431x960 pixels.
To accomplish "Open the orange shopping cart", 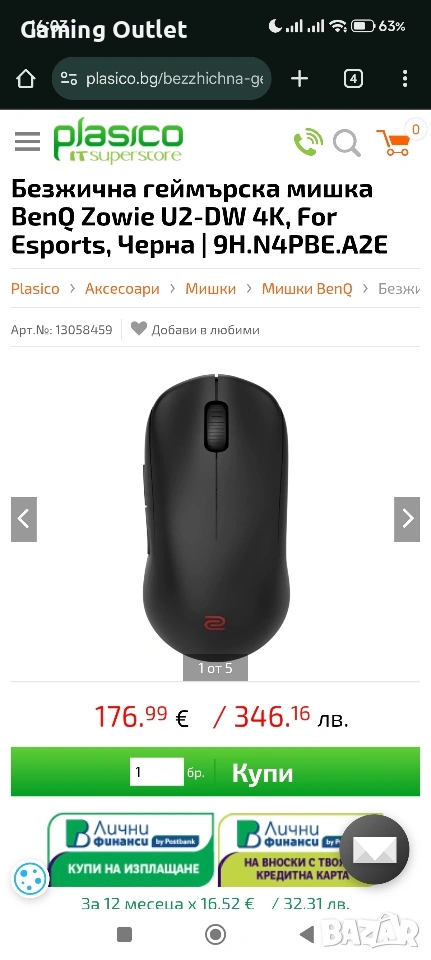I will coord(394,142).
